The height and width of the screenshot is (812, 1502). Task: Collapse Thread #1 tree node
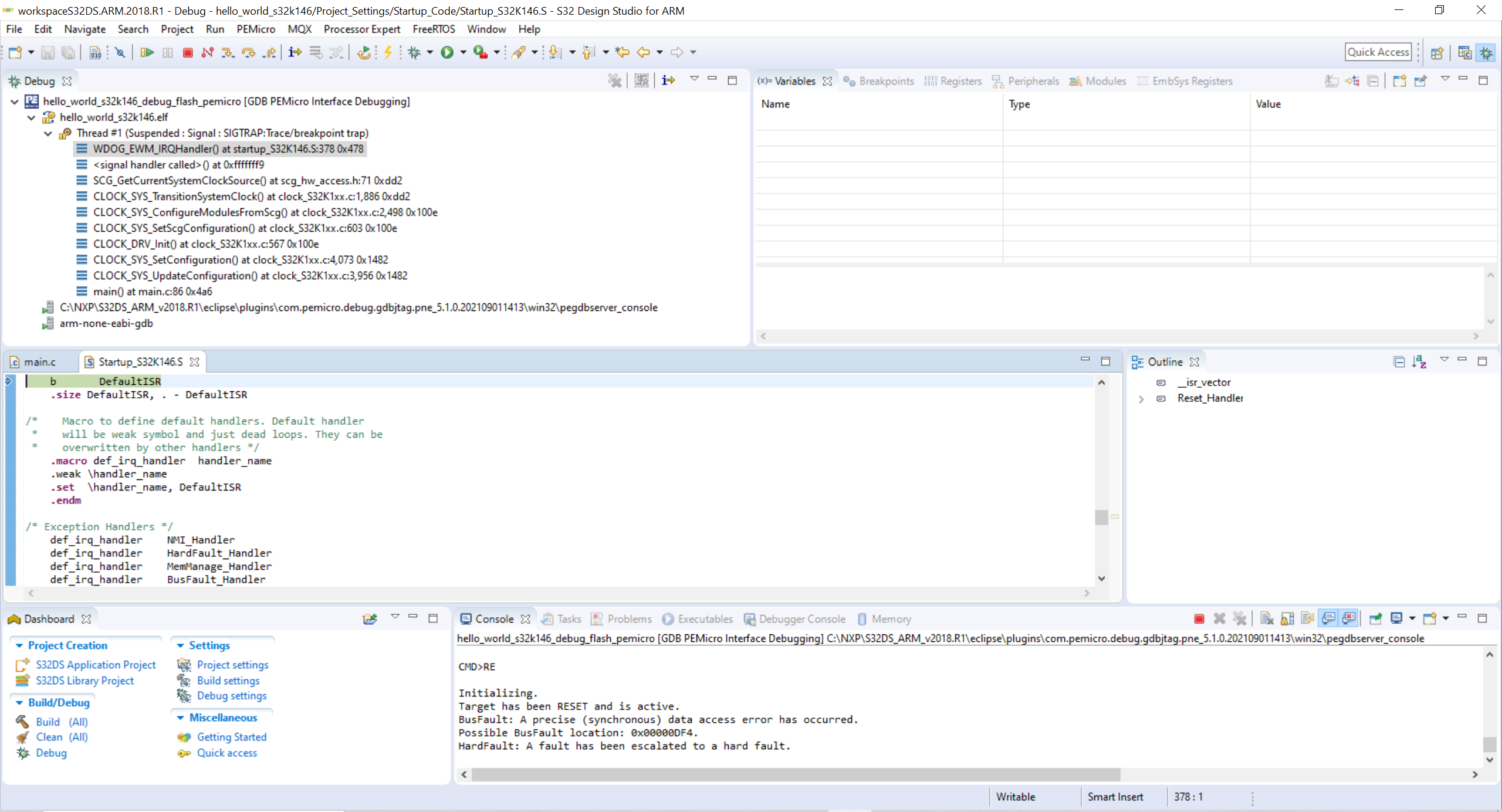[48, 133]
